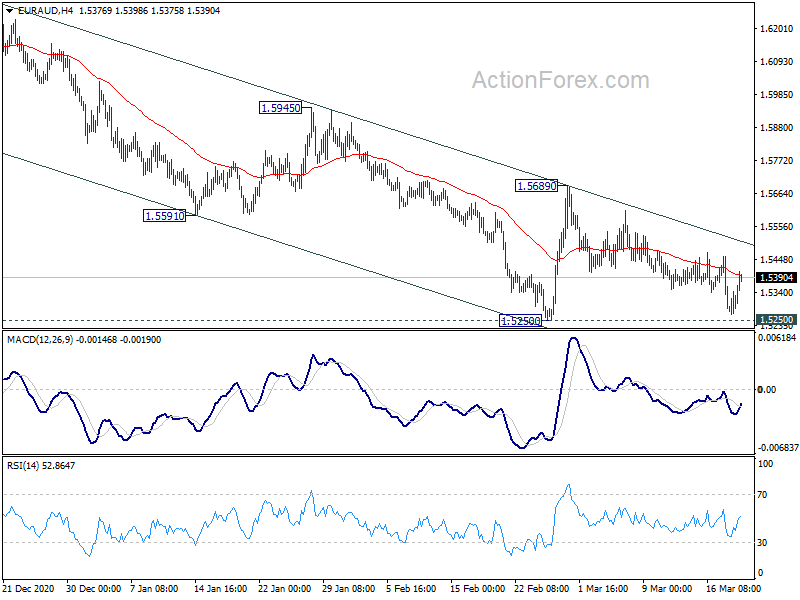
Task: Select the 1.52500 tag on price axis
Action: point(777,320)
